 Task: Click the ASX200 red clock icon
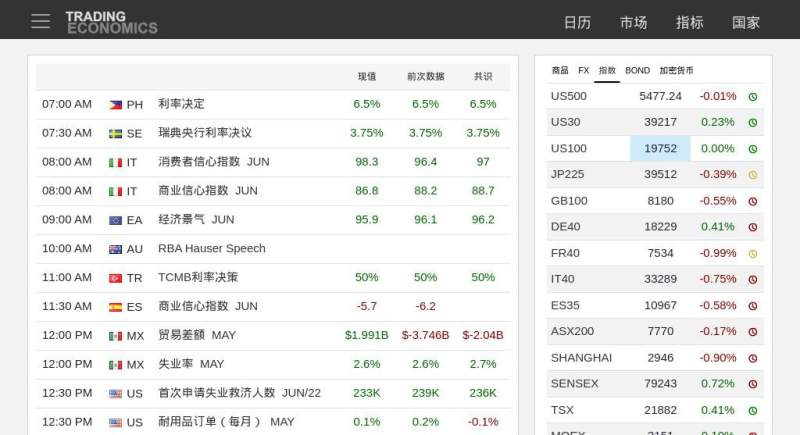coord(753,331)
